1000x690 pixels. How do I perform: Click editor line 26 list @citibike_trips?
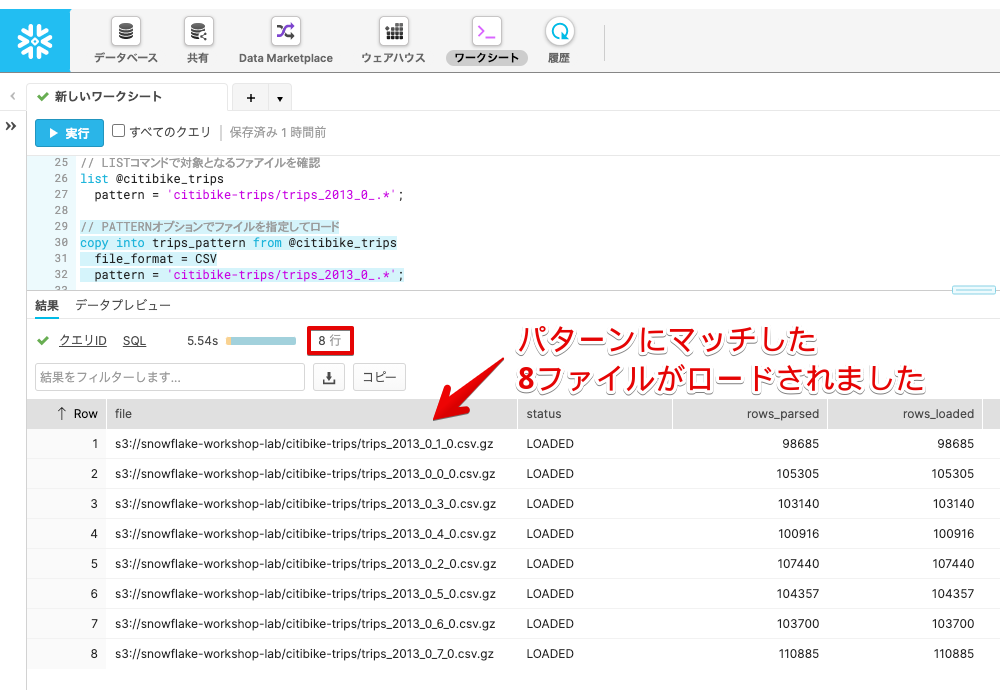(x=152, y=179)
